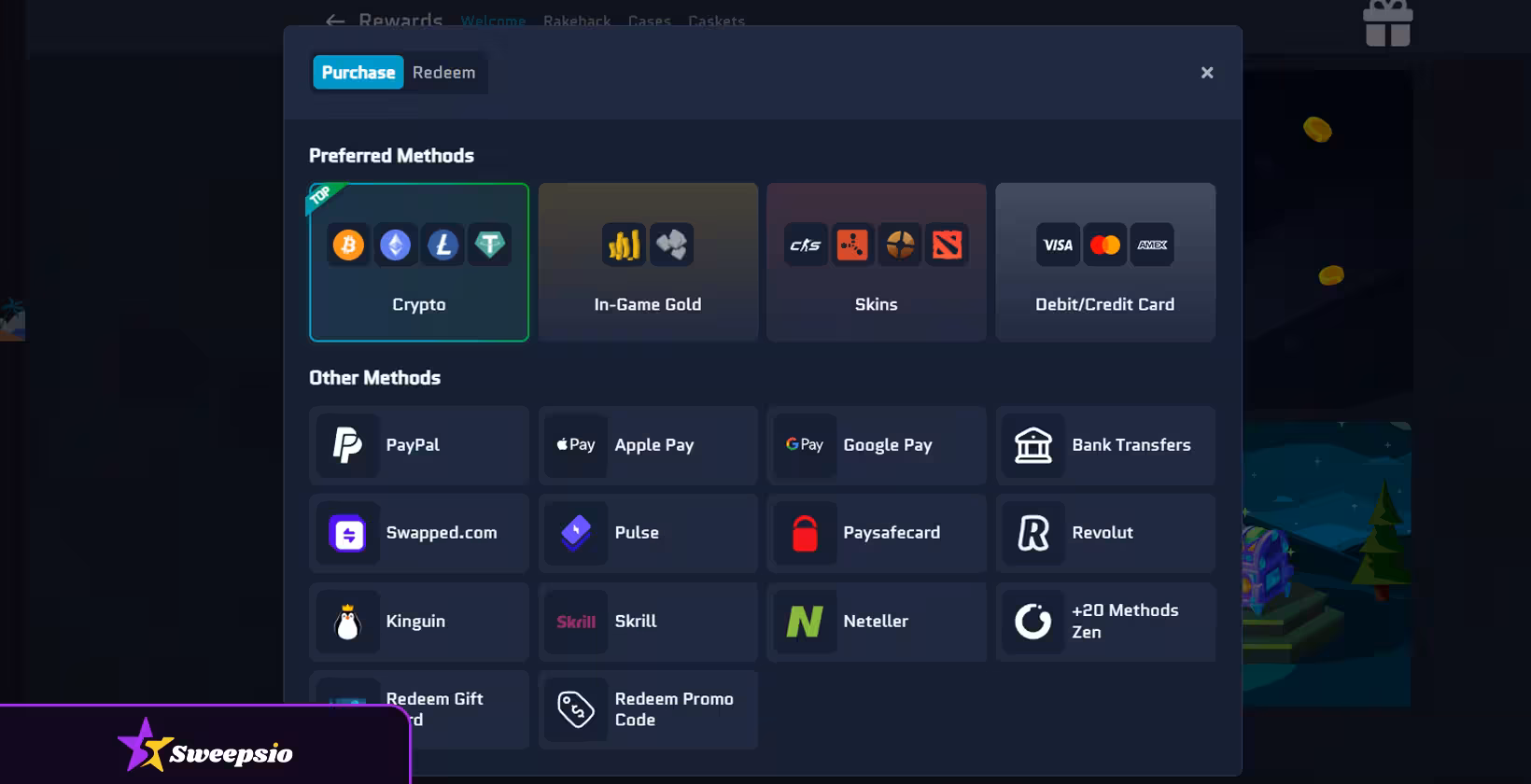Image resolution: width=1531 pixels, height=784 pixels.
Task: Click the gold coins stack icon
Action: point(624,245)
